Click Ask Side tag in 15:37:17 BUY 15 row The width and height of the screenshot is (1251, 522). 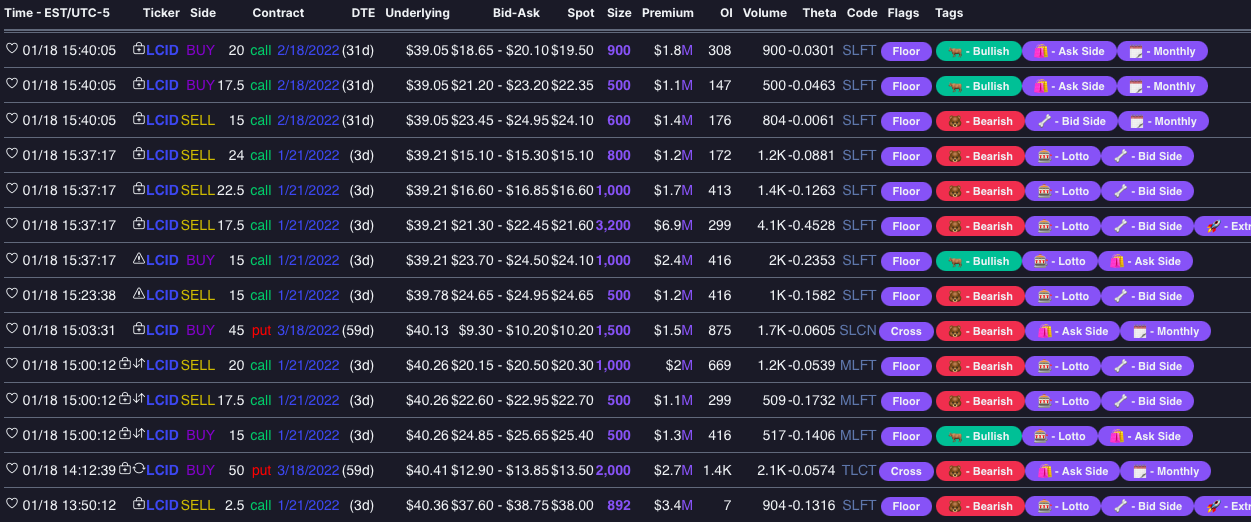[x=1146, y=261]
